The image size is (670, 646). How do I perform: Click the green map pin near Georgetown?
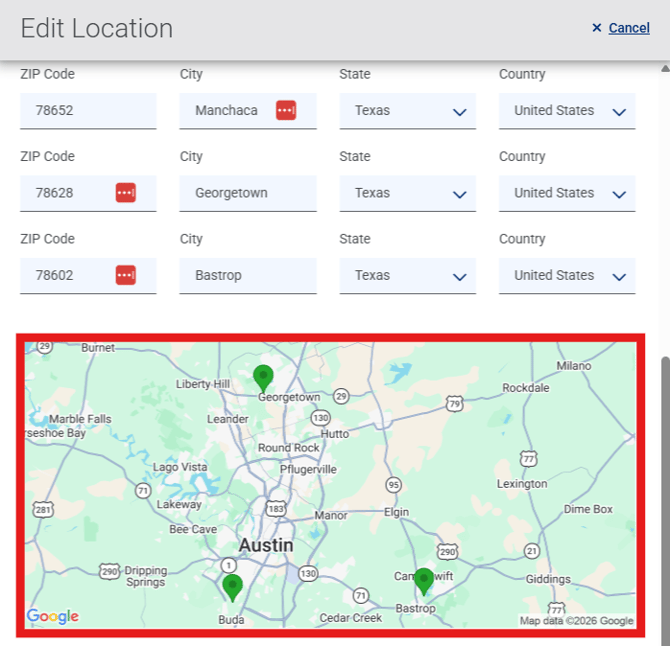pyautogui.click(x=263, y=377)
